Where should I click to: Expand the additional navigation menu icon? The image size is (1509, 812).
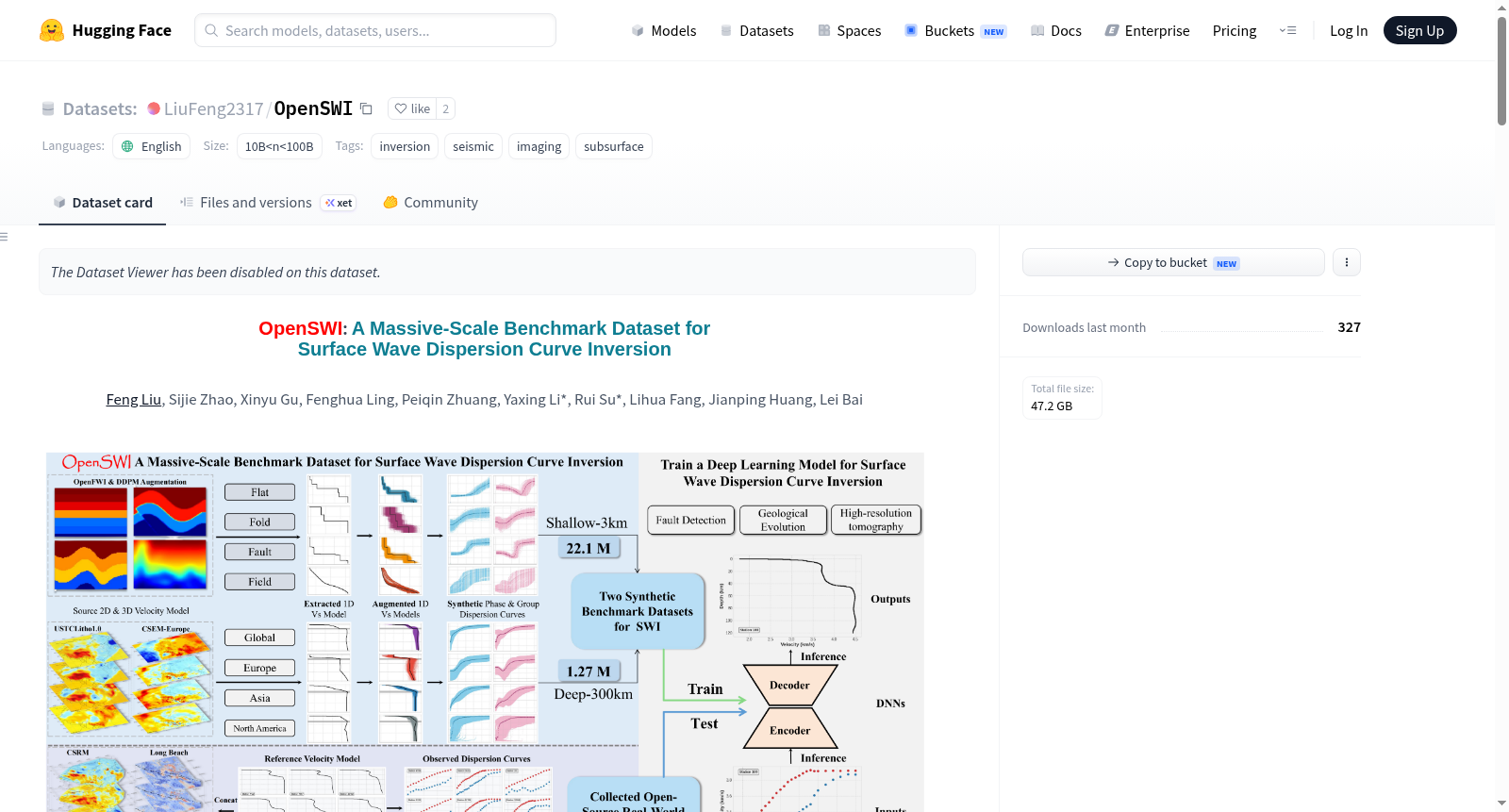(x=1287, y=30)
